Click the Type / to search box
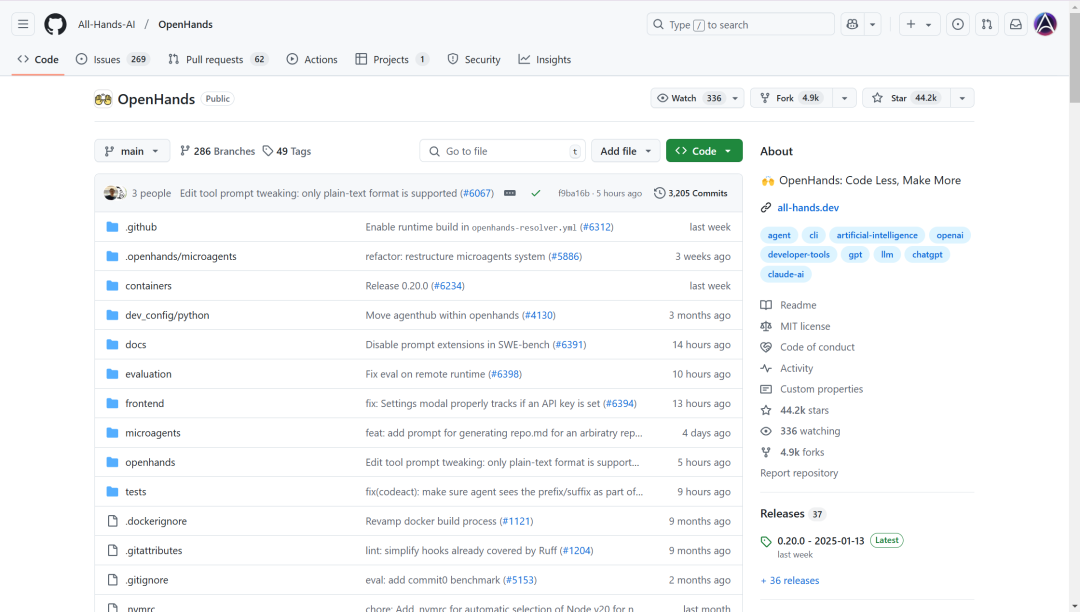The width and height of the screenshot is (1080, 612). [x=740, y=24]
